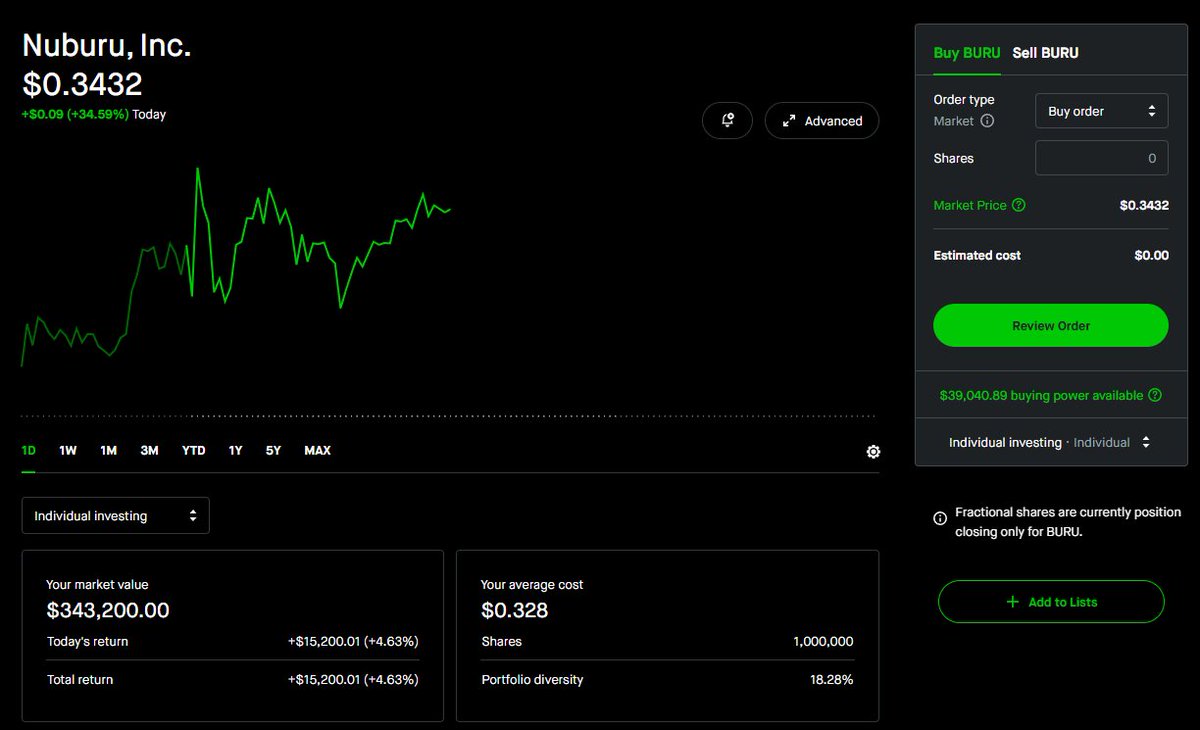The width and height of the screenshot is (1200, 730).
Task: Select the 1M chart range
Action: [x=108, y=451]
